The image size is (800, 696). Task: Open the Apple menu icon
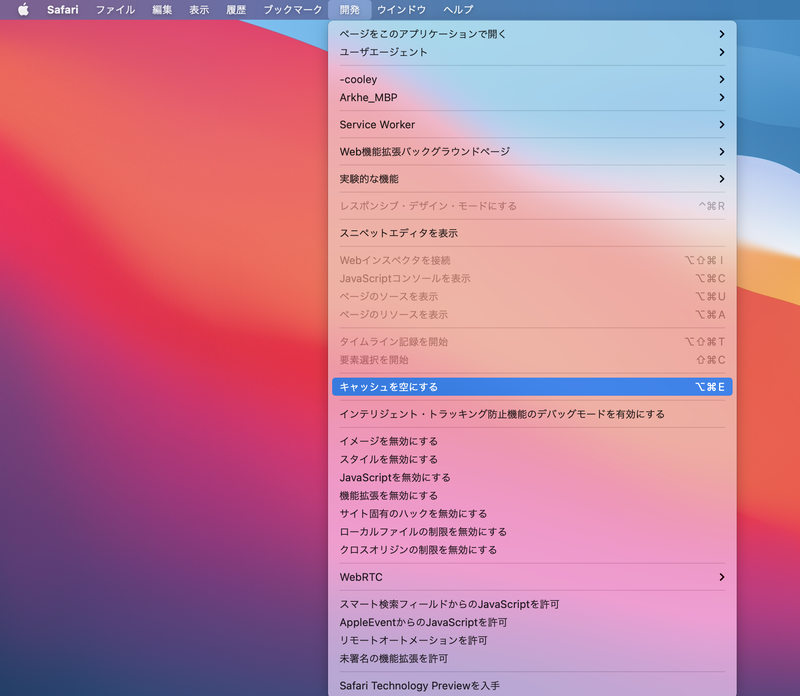point(23,10)
